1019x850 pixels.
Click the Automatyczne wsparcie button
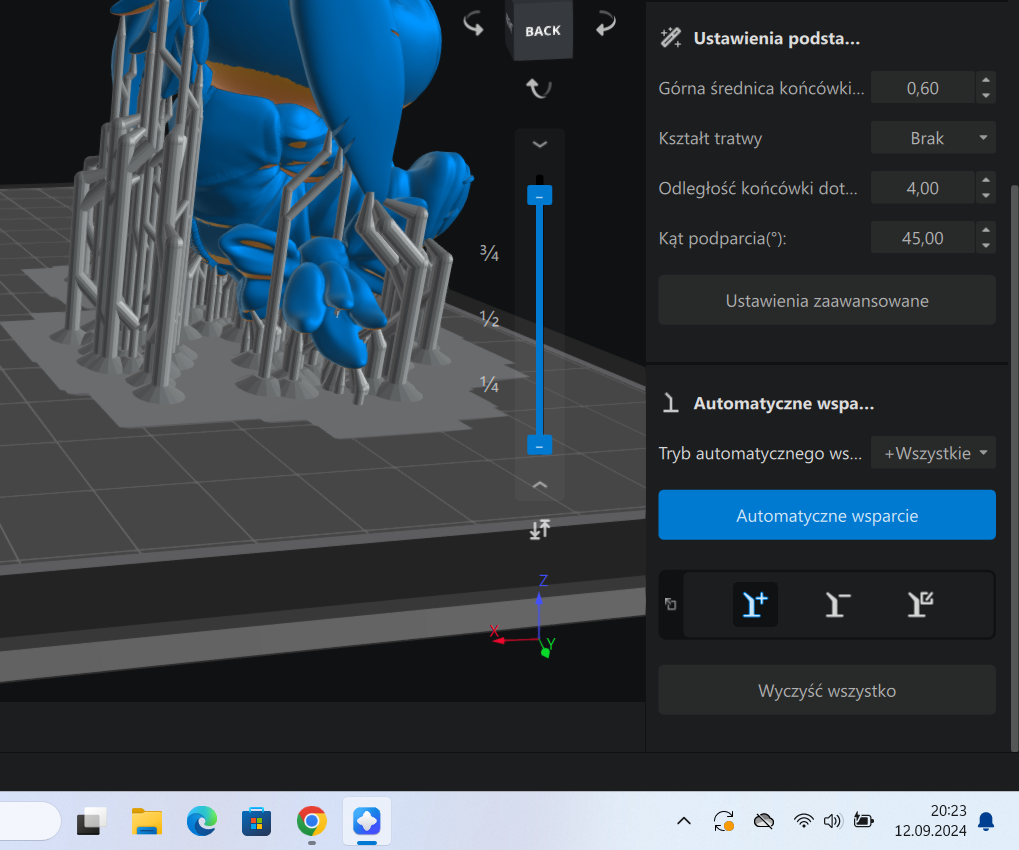pos(827,515)
